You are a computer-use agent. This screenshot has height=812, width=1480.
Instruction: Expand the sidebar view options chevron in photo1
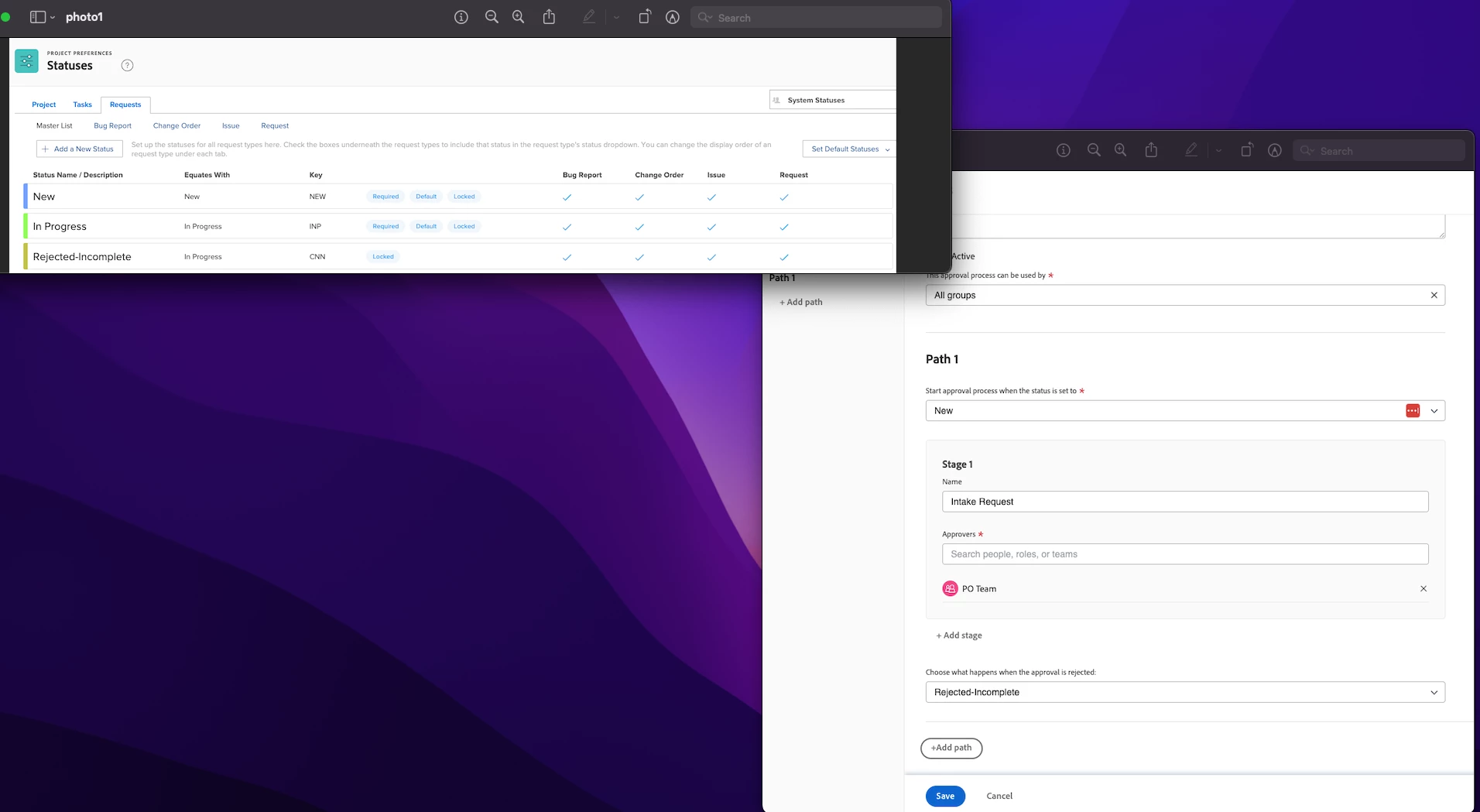[53, 17]
